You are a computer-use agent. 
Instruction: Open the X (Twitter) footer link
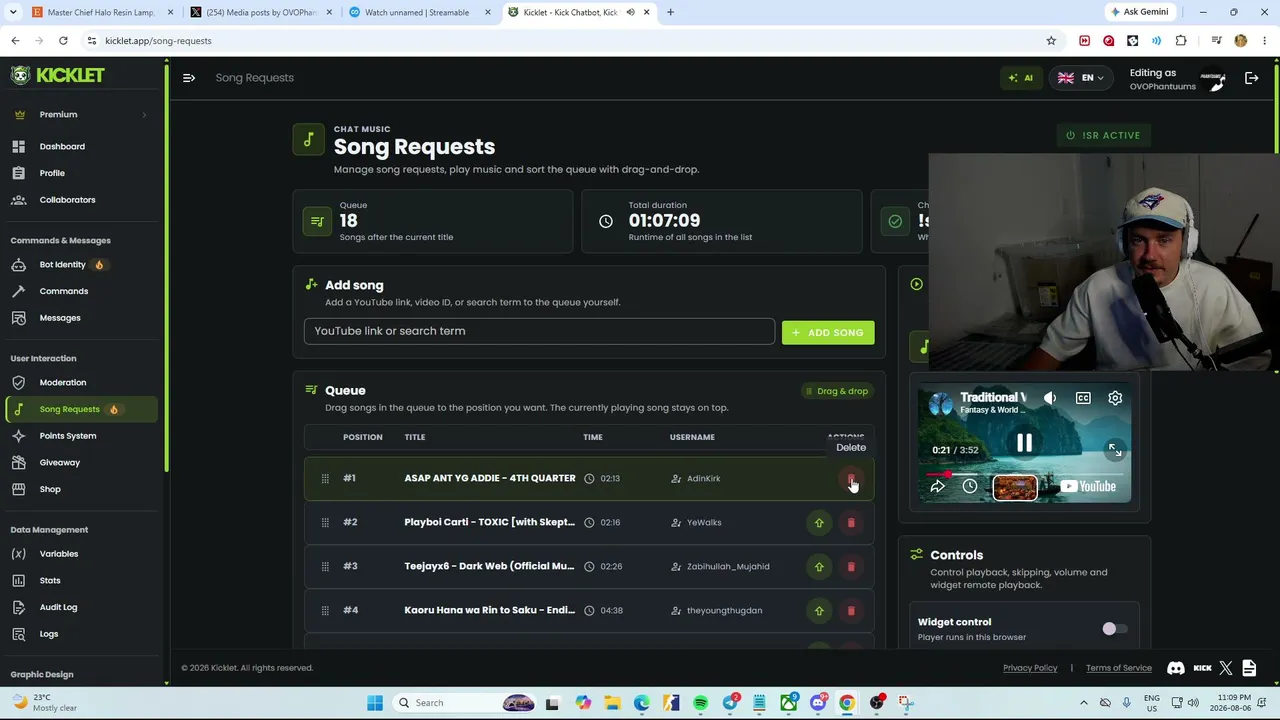click(1226, 668)
